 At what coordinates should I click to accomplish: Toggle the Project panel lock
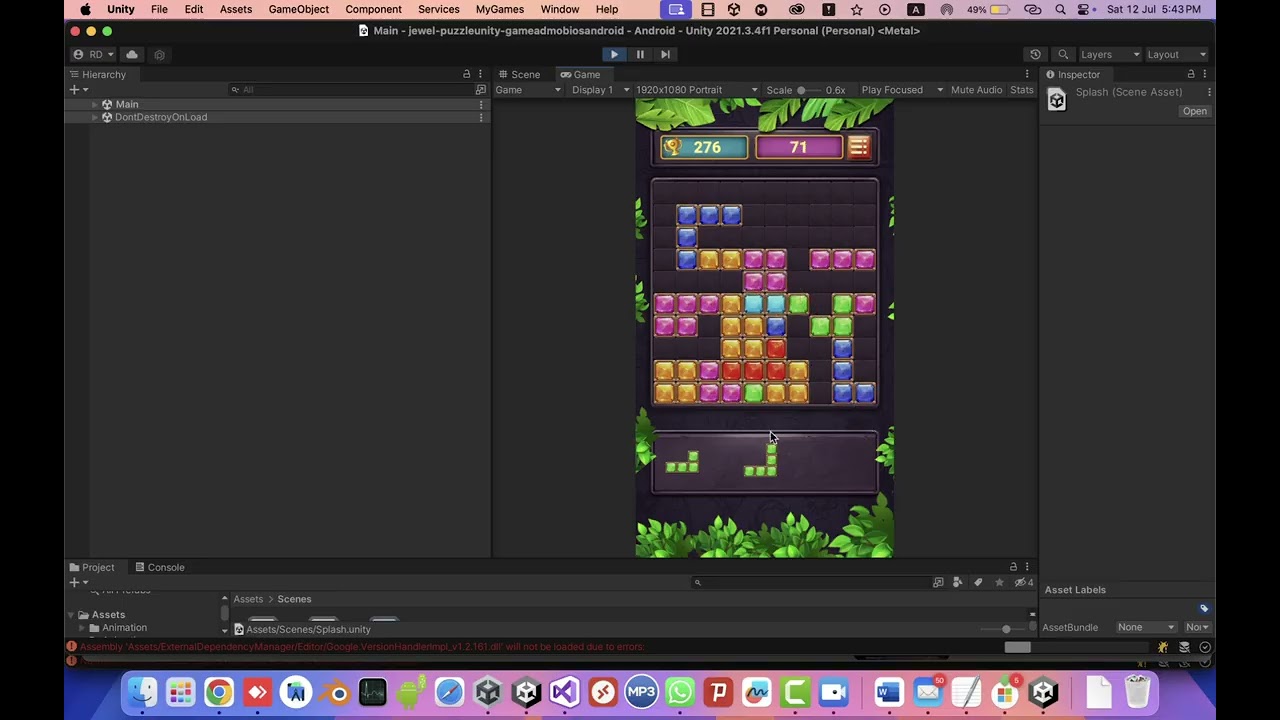(1013, 567)
